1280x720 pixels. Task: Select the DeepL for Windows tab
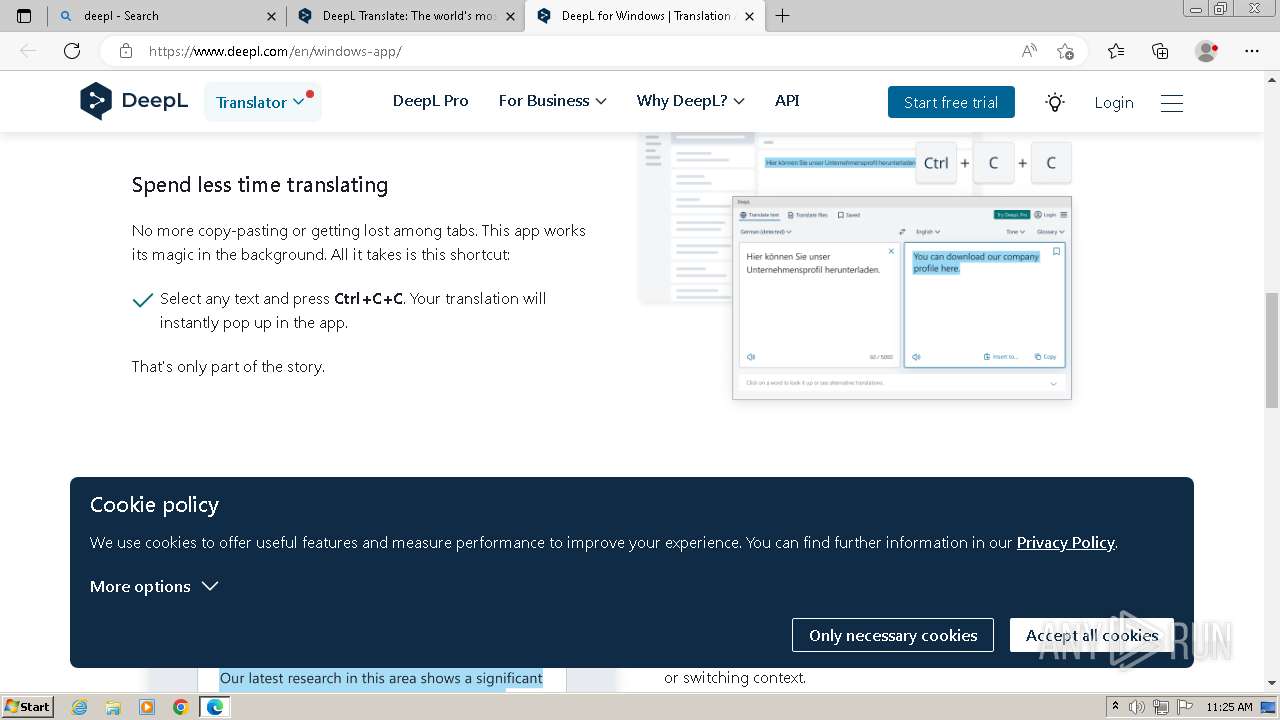pos(645,16)
